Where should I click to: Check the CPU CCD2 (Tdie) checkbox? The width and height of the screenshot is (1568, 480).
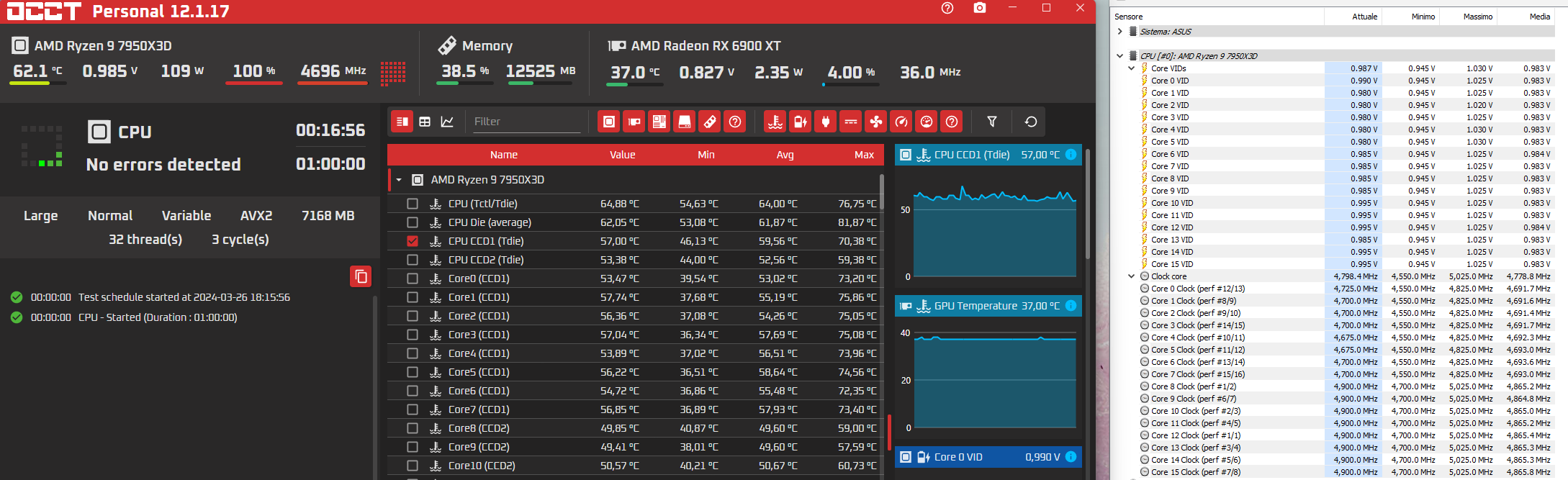click(413, 260)
